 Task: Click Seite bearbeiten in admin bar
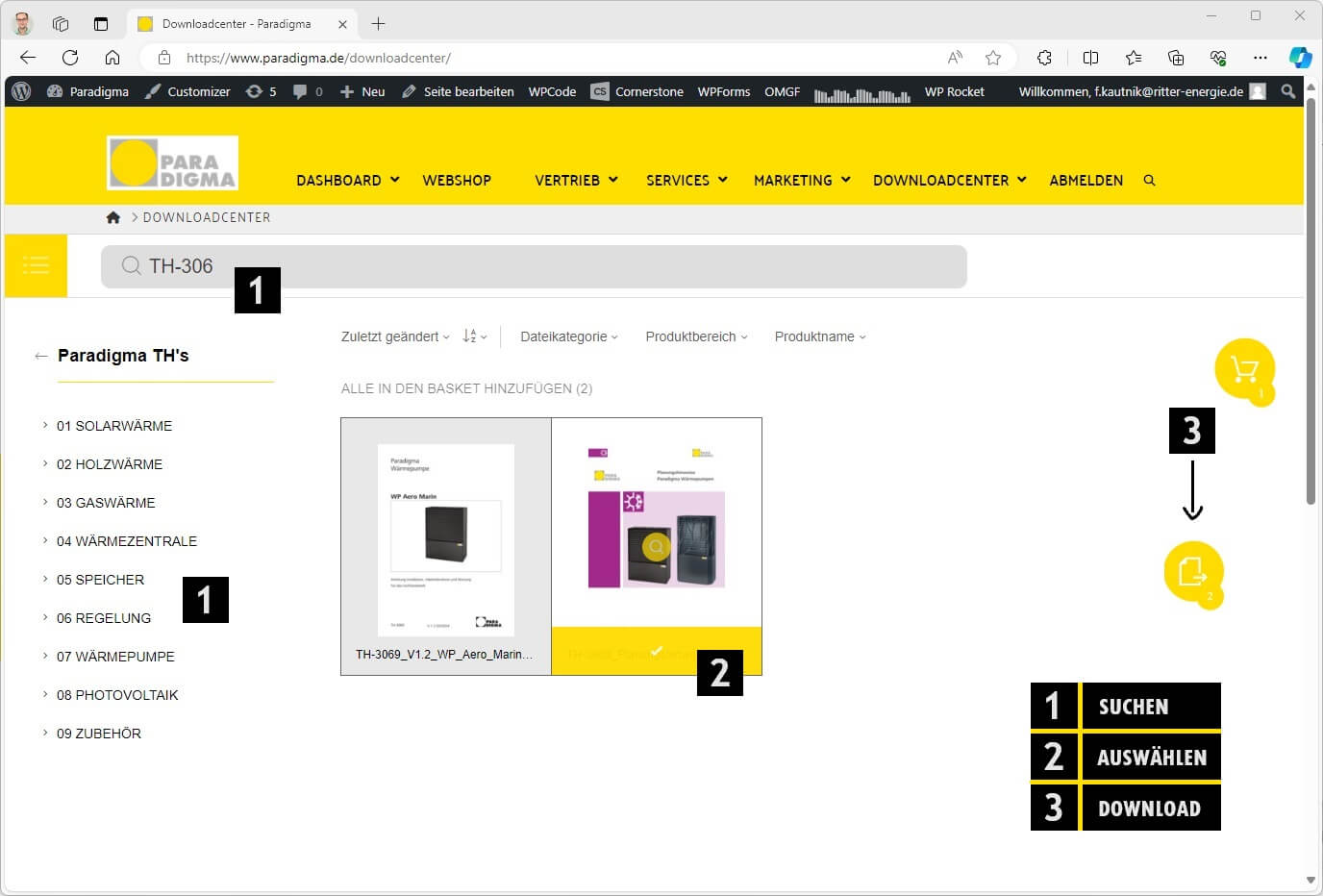pyautogui.click(x=458, y=91)
